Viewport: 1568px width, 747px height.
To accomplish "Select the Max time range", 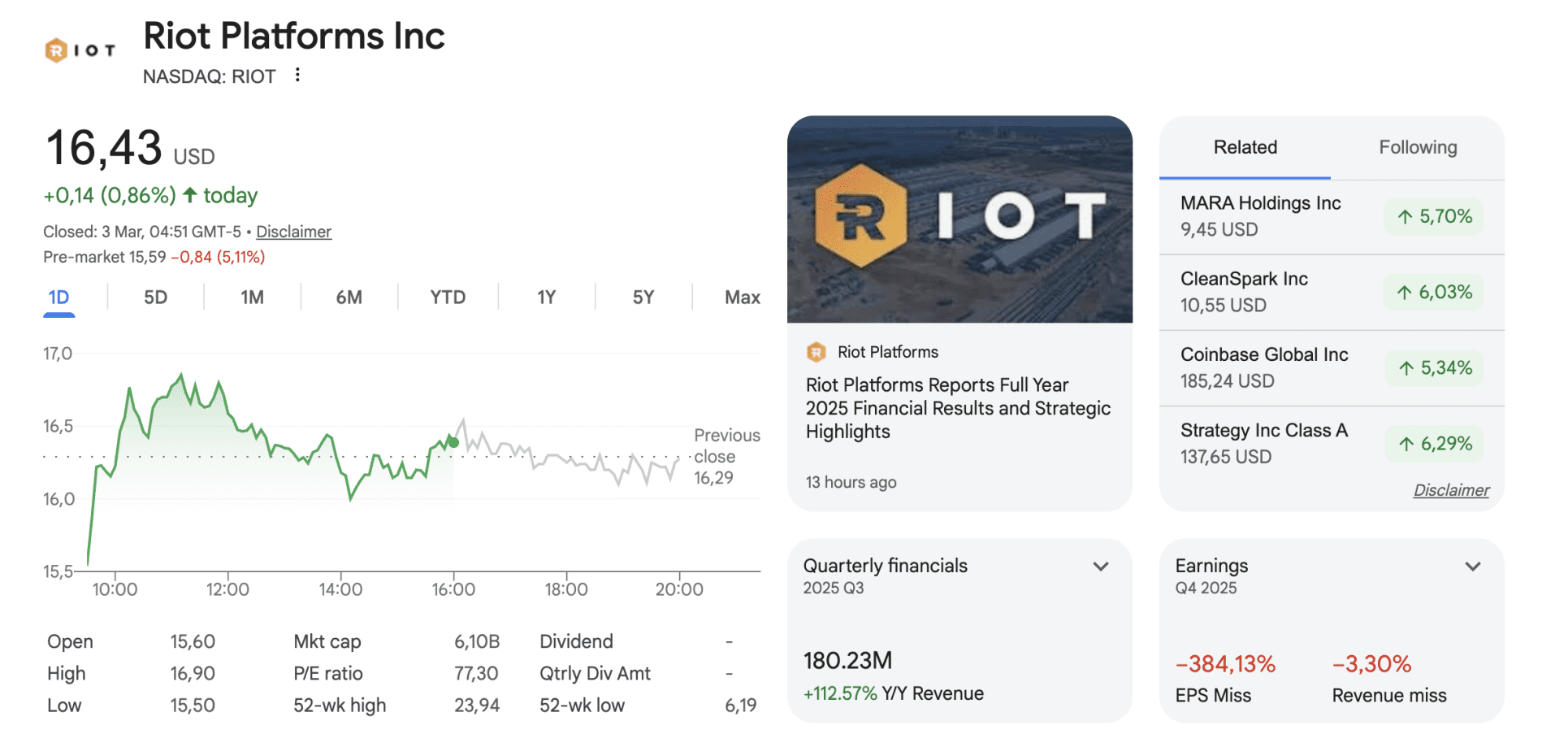I will pyautogui.click(x=742, y=297).
